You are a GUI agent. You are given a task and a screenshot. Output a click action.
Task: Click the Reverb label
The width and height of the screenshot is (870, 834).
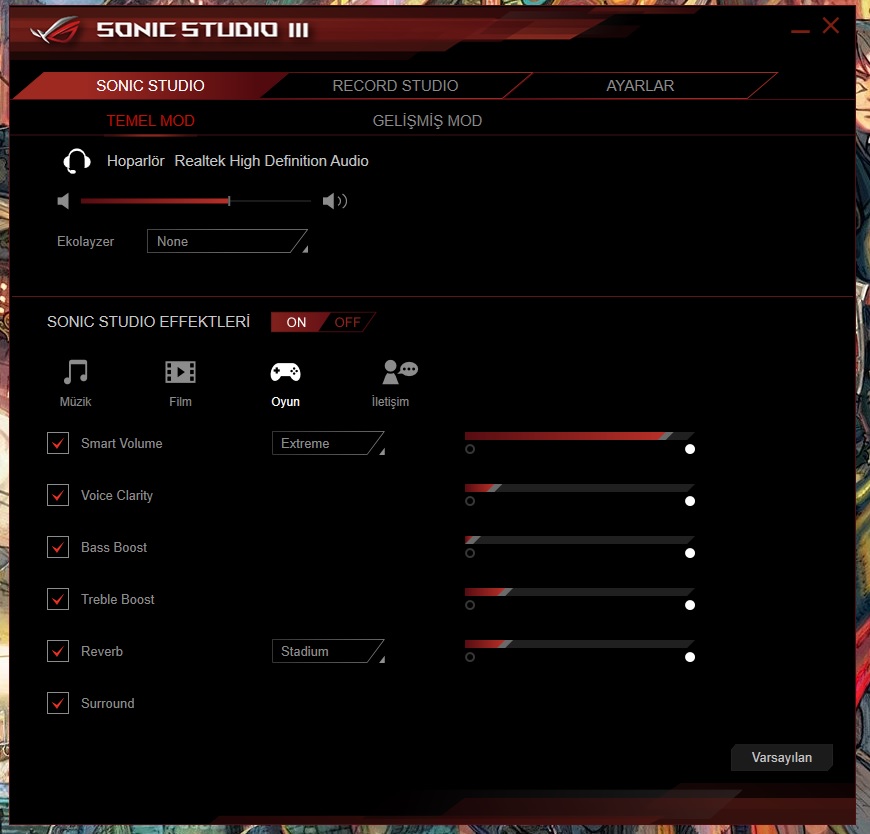(x=102, y=651)
